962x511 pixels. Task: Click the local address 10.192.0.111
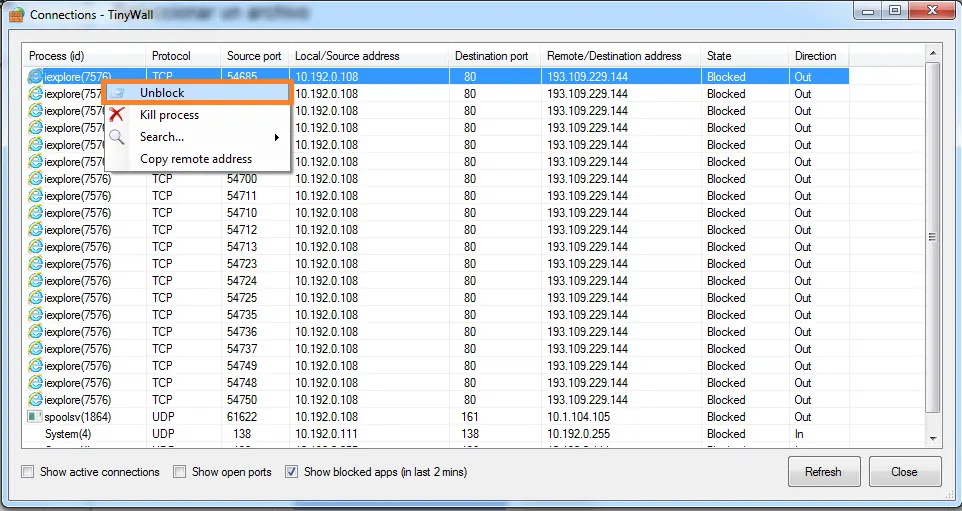click(x=326, y=434)
